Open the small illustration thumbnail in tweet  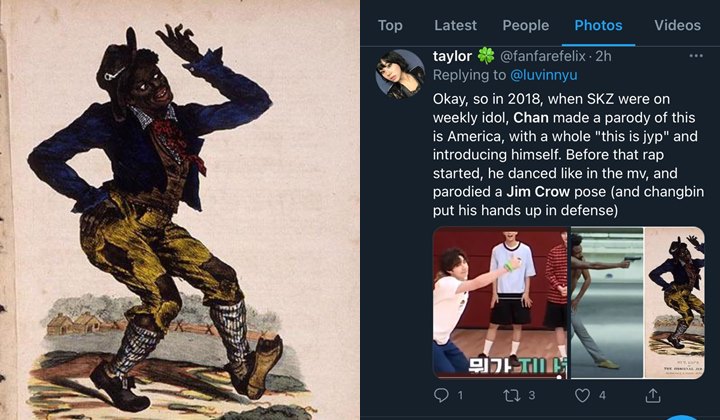pyautogui.click(x=675, y=302)
